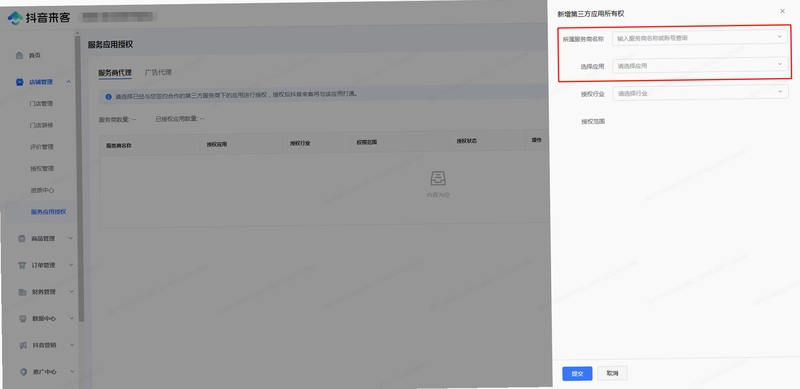Open the 评价管理 submenu item
800x389 pixels.
click(42, 147)
